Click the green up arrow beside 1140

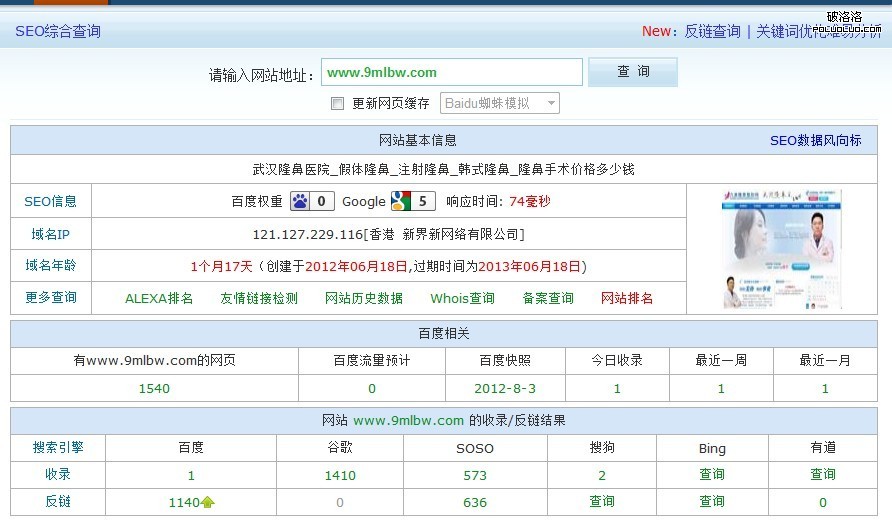tap(208, 502)
